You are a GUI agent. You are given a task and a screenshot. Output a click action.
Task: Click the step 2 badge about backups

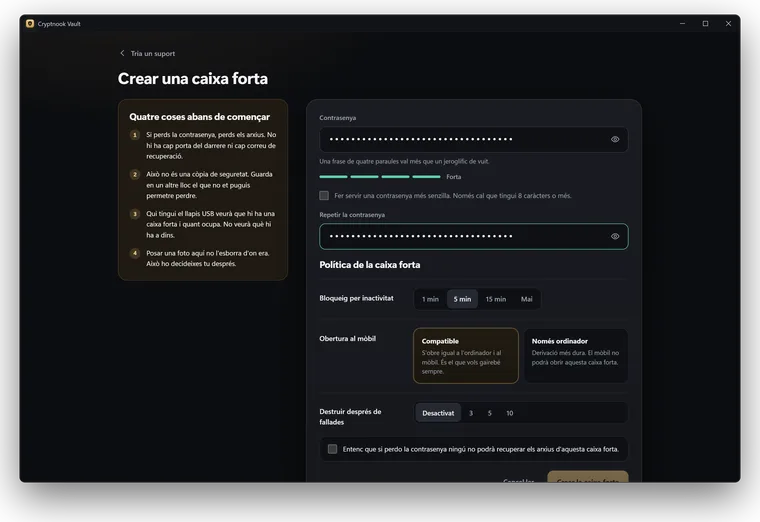[135, 174]
